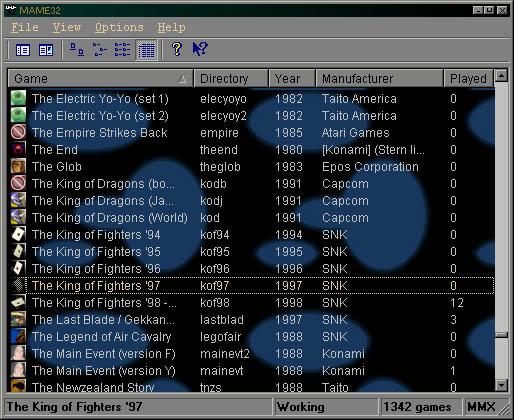This screenshot has width=514, height=420.
Task: Click the not-working icon for Empire Strikes Back
Action: (x=18, y=132)
